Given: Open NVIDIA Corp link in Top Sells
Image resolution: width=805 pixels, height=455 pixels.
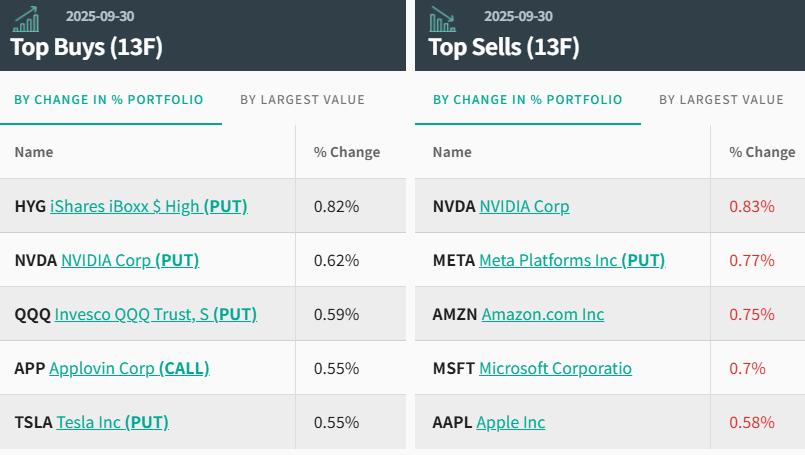Looking at the screenshot, I should [x=524, y=207].
